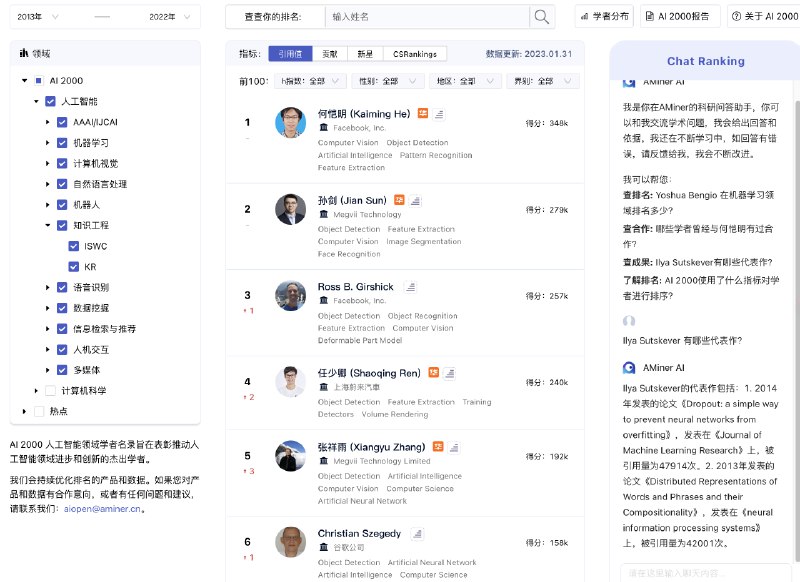Open Shaoqing Ren's profile photo
The image size is (800, 582).
click(290, 382)
